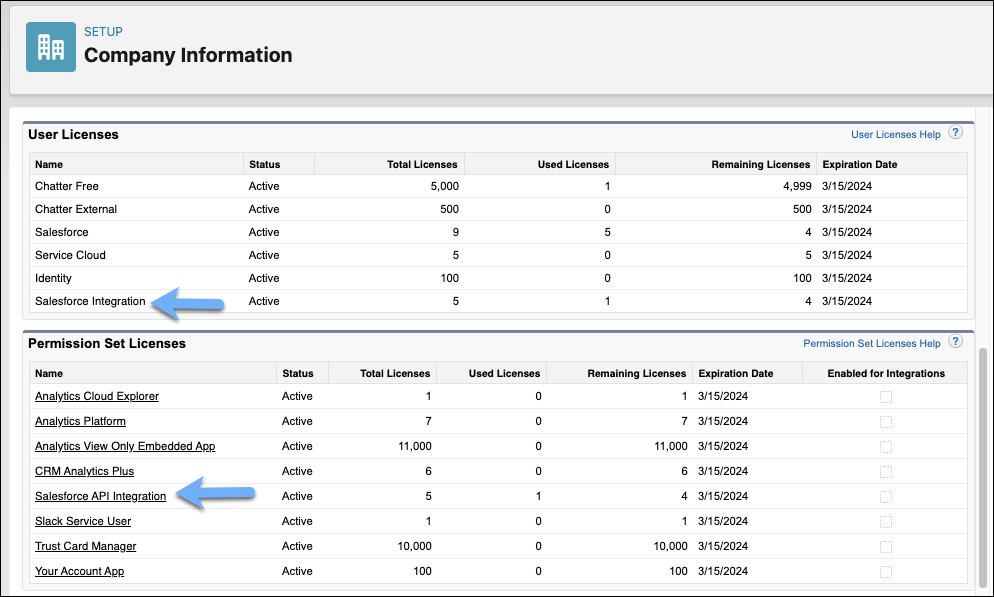This screenshot has height=597, width=994.
Task: Click the Expiration Date header in User Licenses
Action: coord(859,164)
